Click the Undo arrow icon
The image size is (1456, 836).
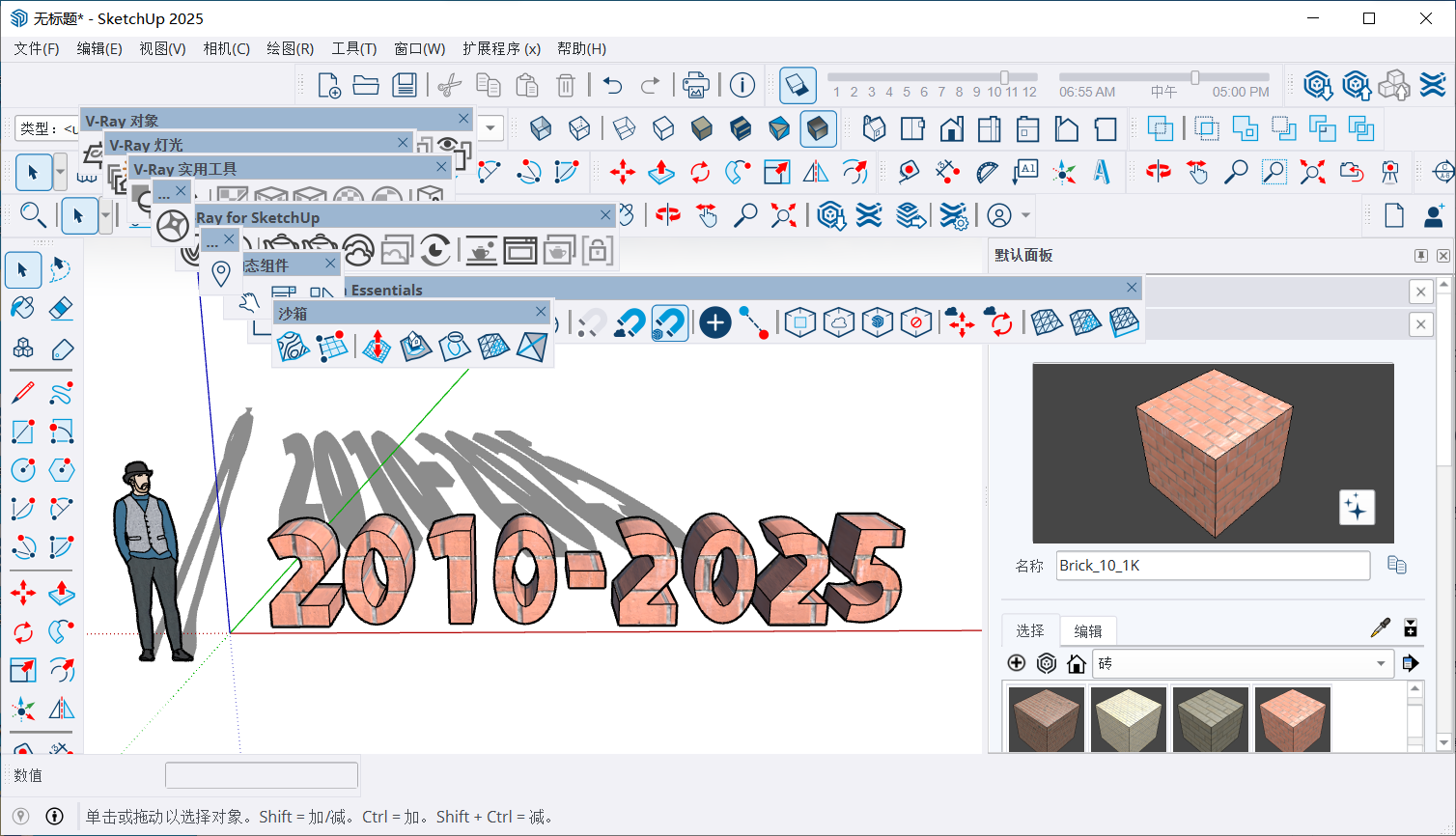point(612,85)
